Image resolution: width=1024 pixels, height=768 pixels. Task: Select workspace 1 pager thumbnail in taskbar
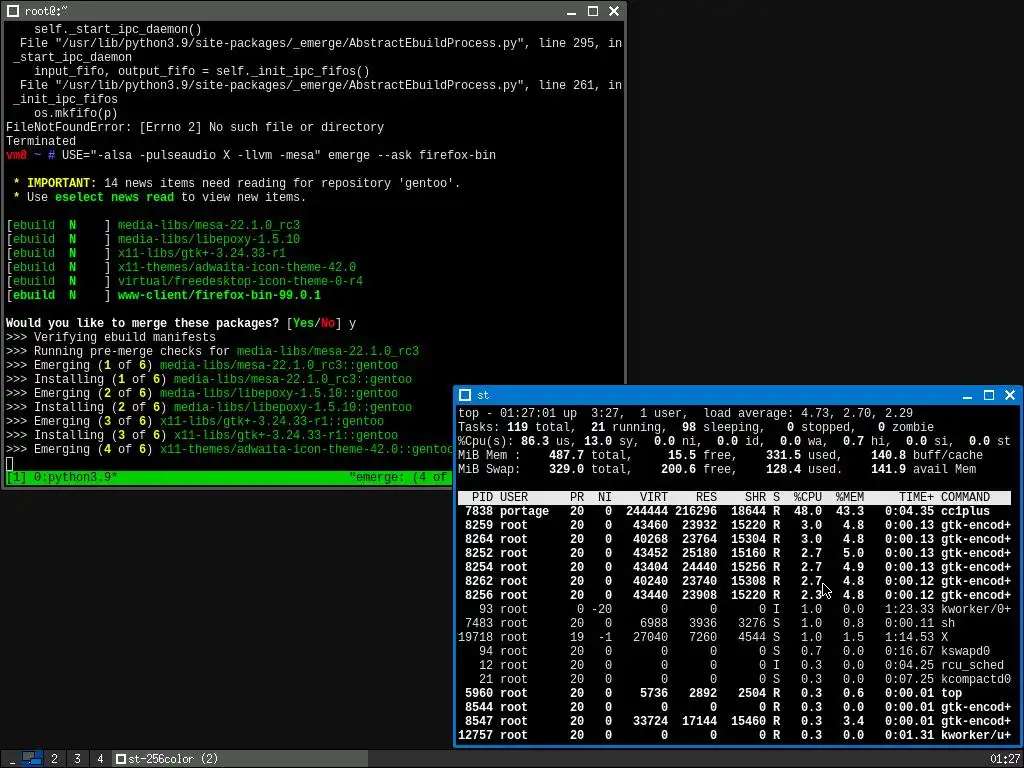point(32,759)
